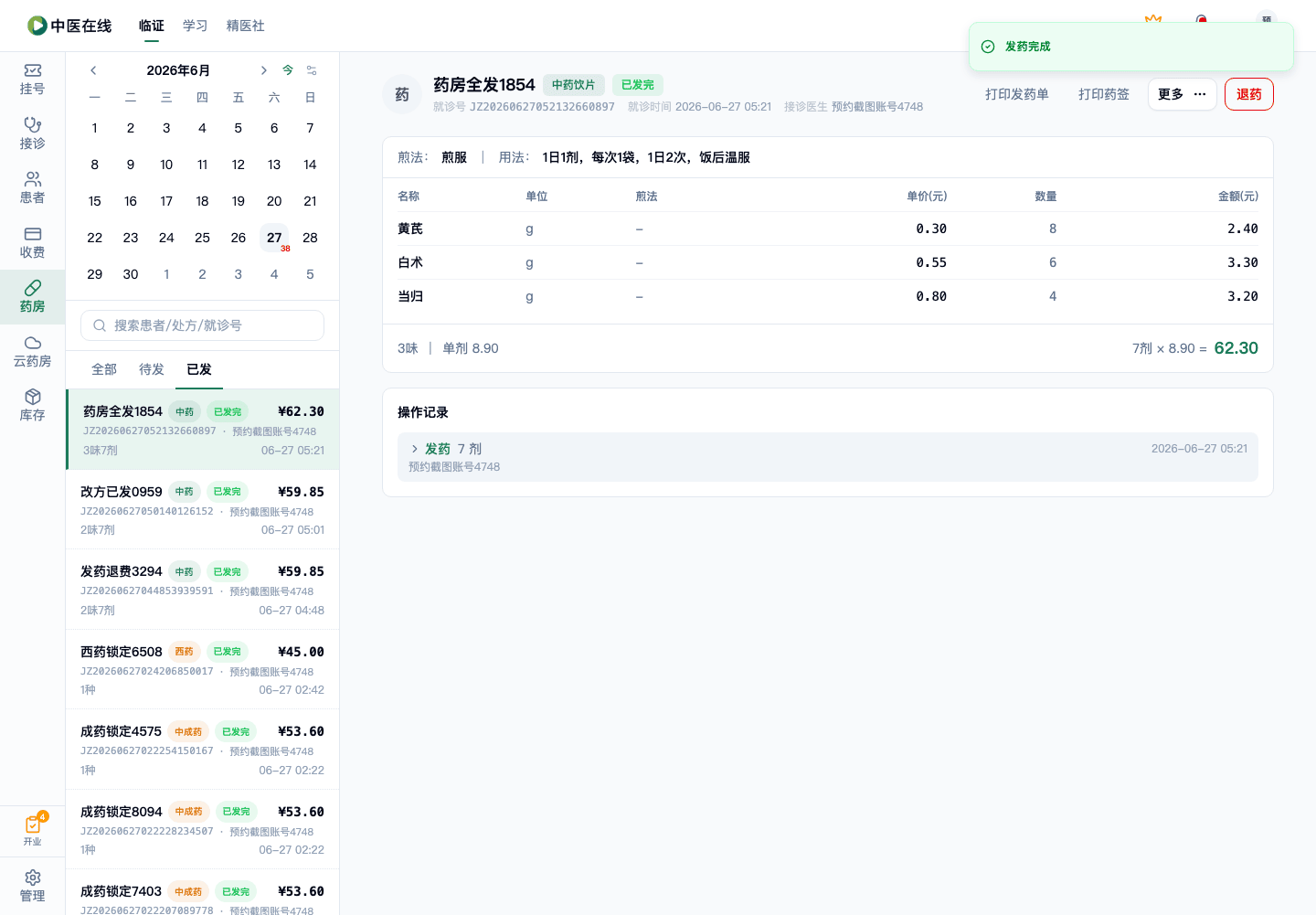Switch to the 学习 top tab
This screenshot has width=1316, height=915.
coord(195,26)
